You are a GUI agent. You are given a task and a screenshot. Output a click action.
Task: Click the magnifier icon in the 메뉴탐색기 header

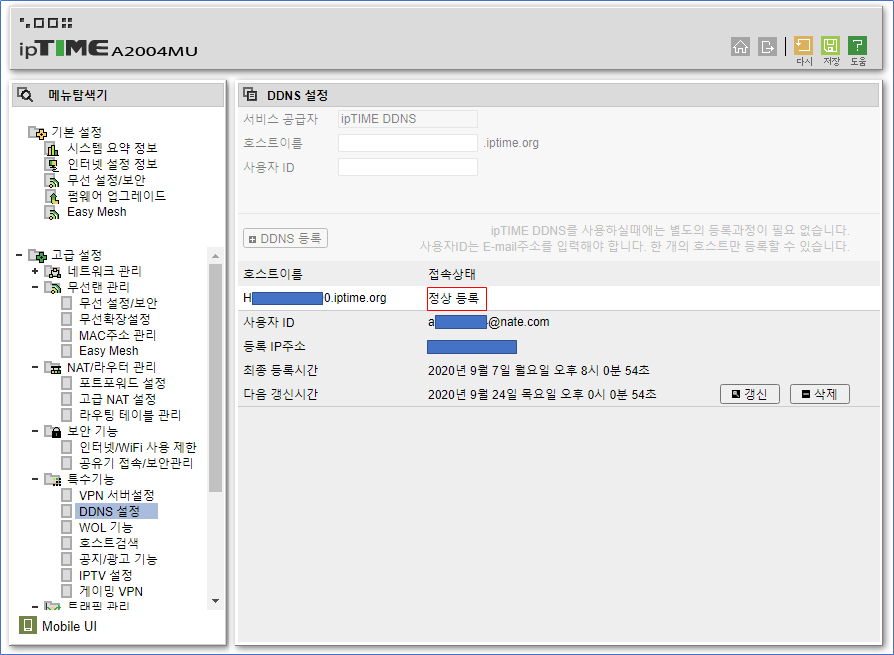click(25, 93)
